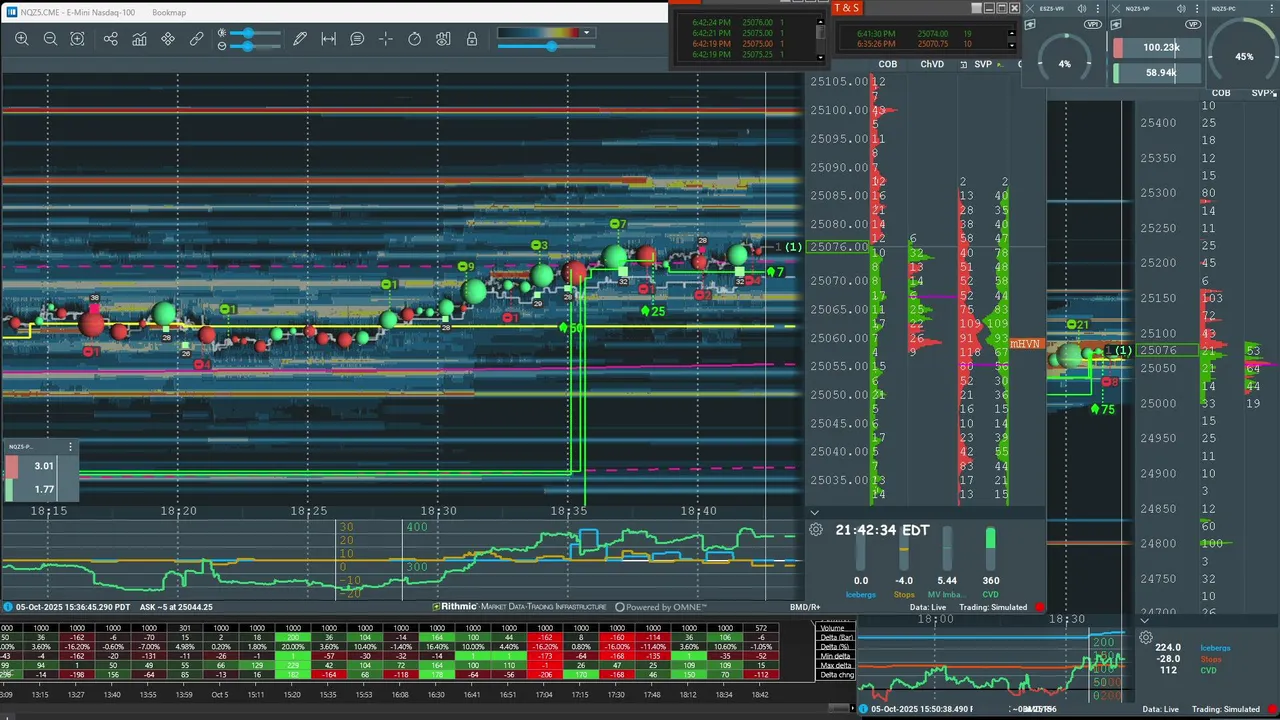The width and height of the screenshot is (1280, 720).
Task: Toggle the chart lock icon
Action: click(x=472, y=39)
